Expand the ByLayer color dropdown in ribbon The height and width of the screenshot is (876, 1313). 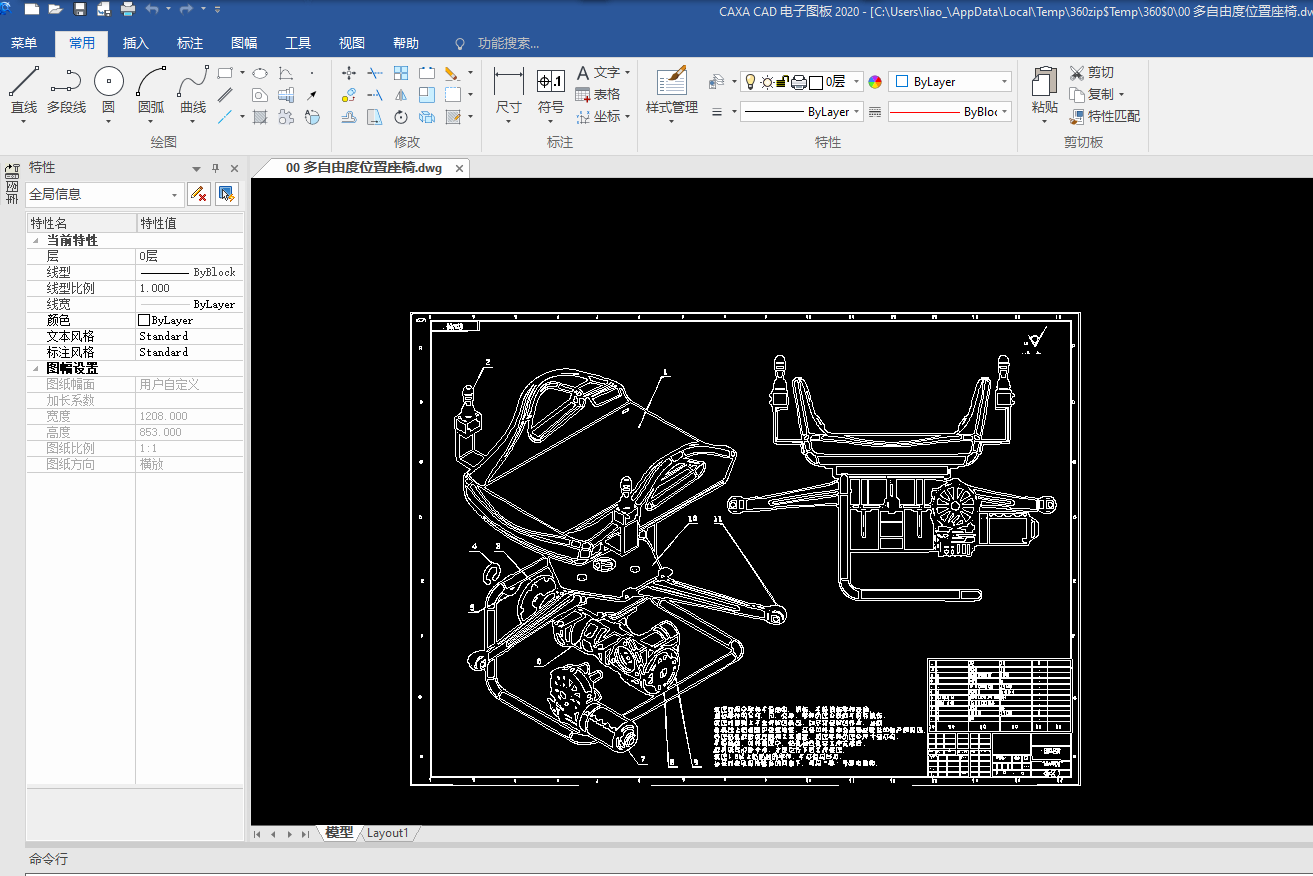tap(1004, 82)
